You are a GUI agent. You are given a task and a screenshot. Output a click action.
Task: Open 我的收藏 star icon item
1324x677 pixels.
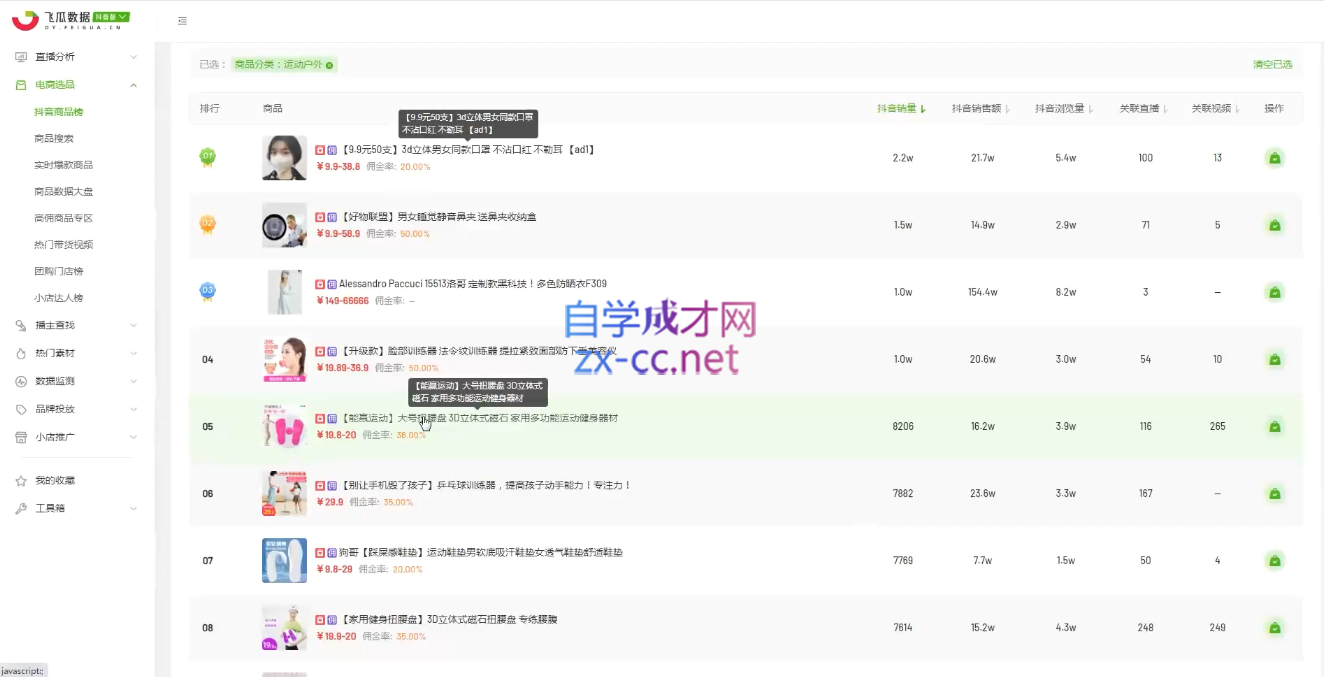click(21, 481)
